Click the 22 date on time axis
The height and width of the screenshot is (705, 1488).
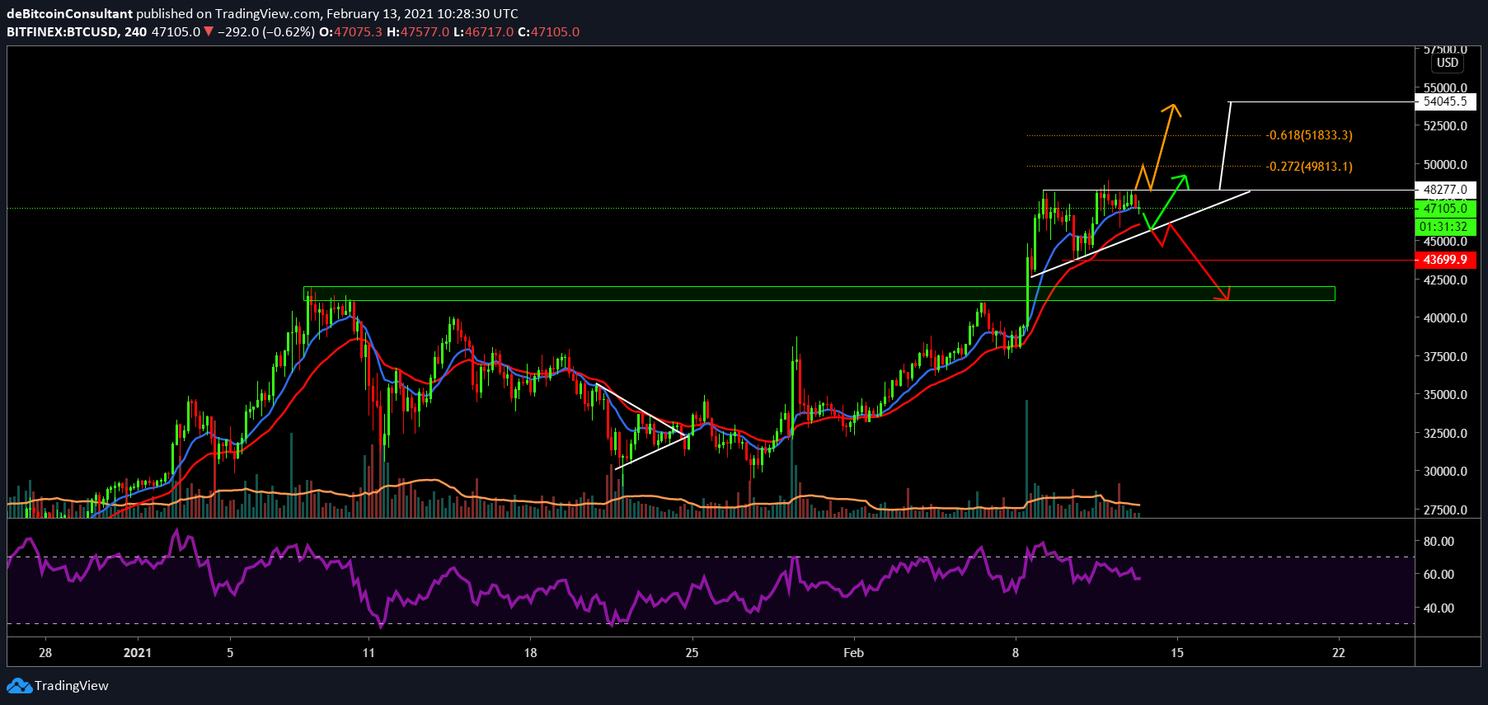[1338, 652]
